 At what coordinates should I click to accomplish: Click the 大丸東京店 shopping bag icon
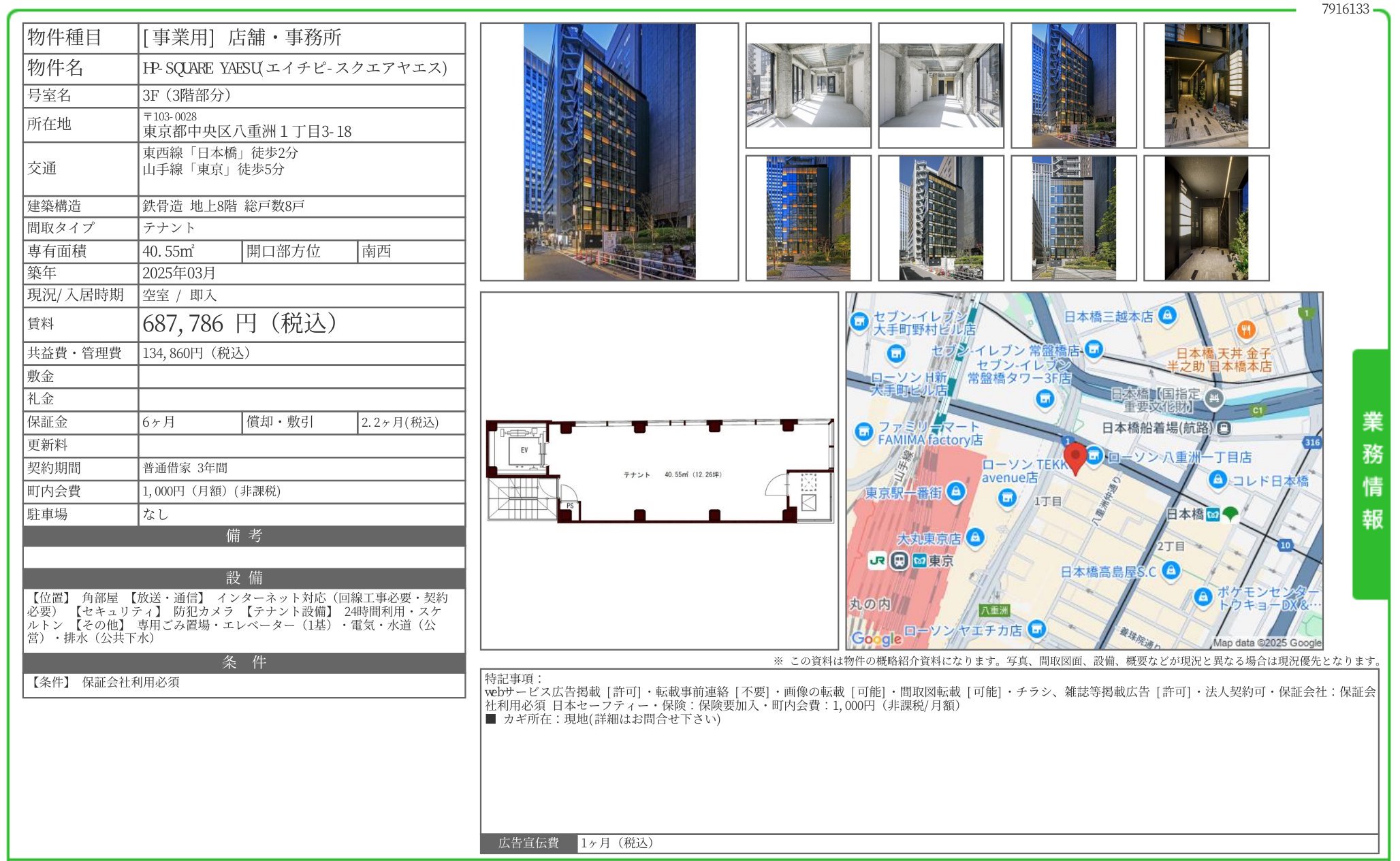coord(975,538)
